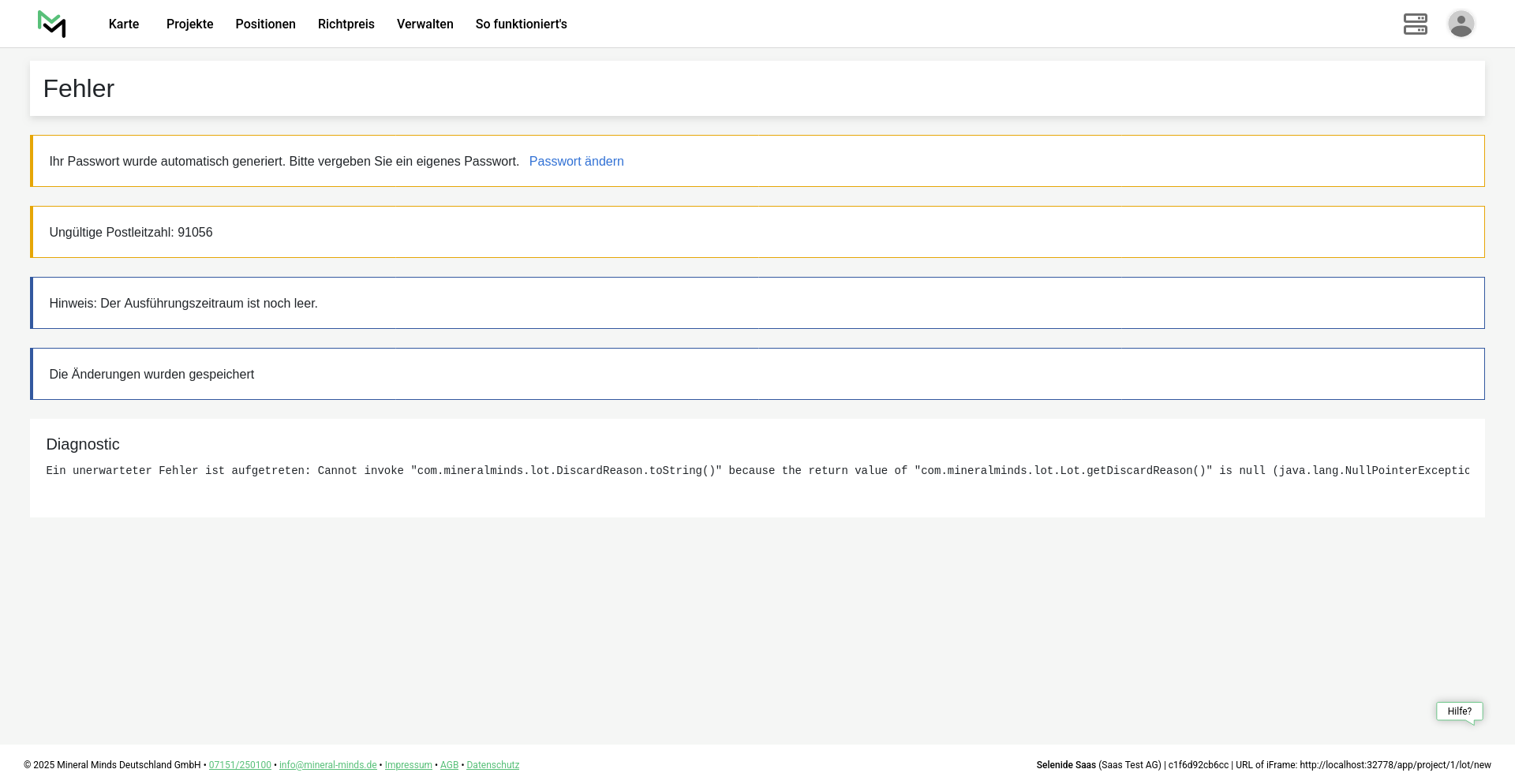Open the AGB footer link
Screen dimensions: 1515x784
pos(449,765)
